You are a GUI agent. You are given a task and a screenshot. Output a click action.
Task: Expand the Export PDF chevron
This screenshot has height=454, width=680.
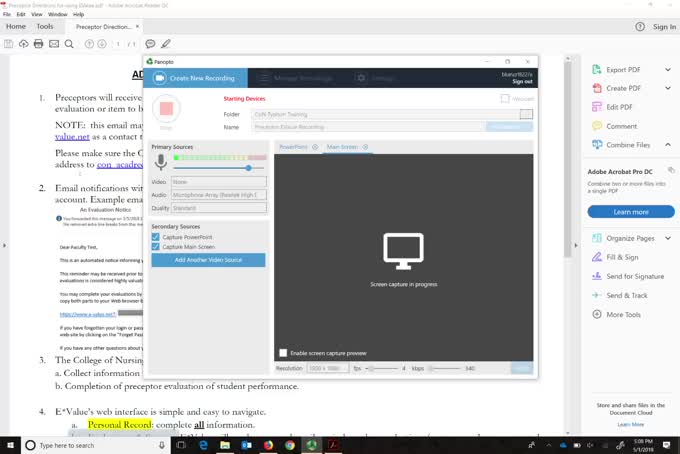668,70
